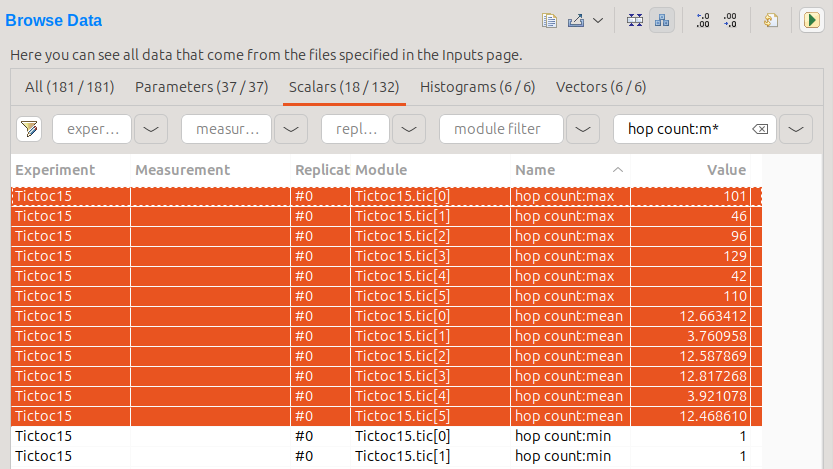Toggle the show module hierarchy icon
The width and height of the screenshot is (833, 469).
pos(662,21)
